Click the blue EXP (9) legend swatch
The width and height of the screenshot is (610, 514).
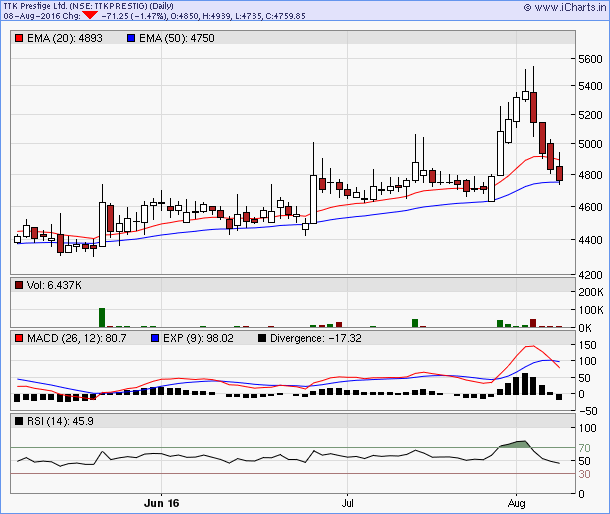pos(155,338)
